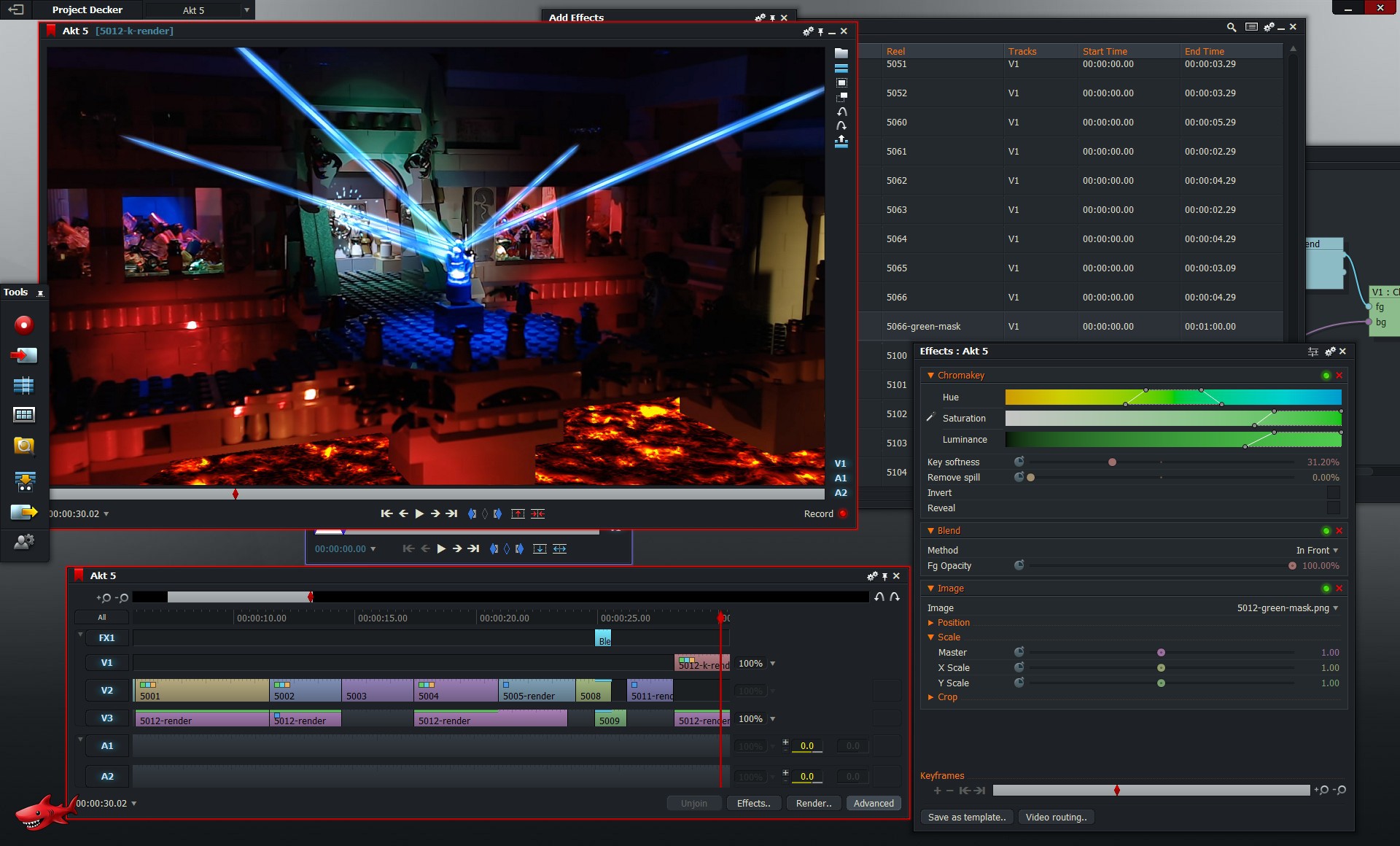
Task: Toggle Key softness keyframing clock icon
Action: tap(1019, 462)
